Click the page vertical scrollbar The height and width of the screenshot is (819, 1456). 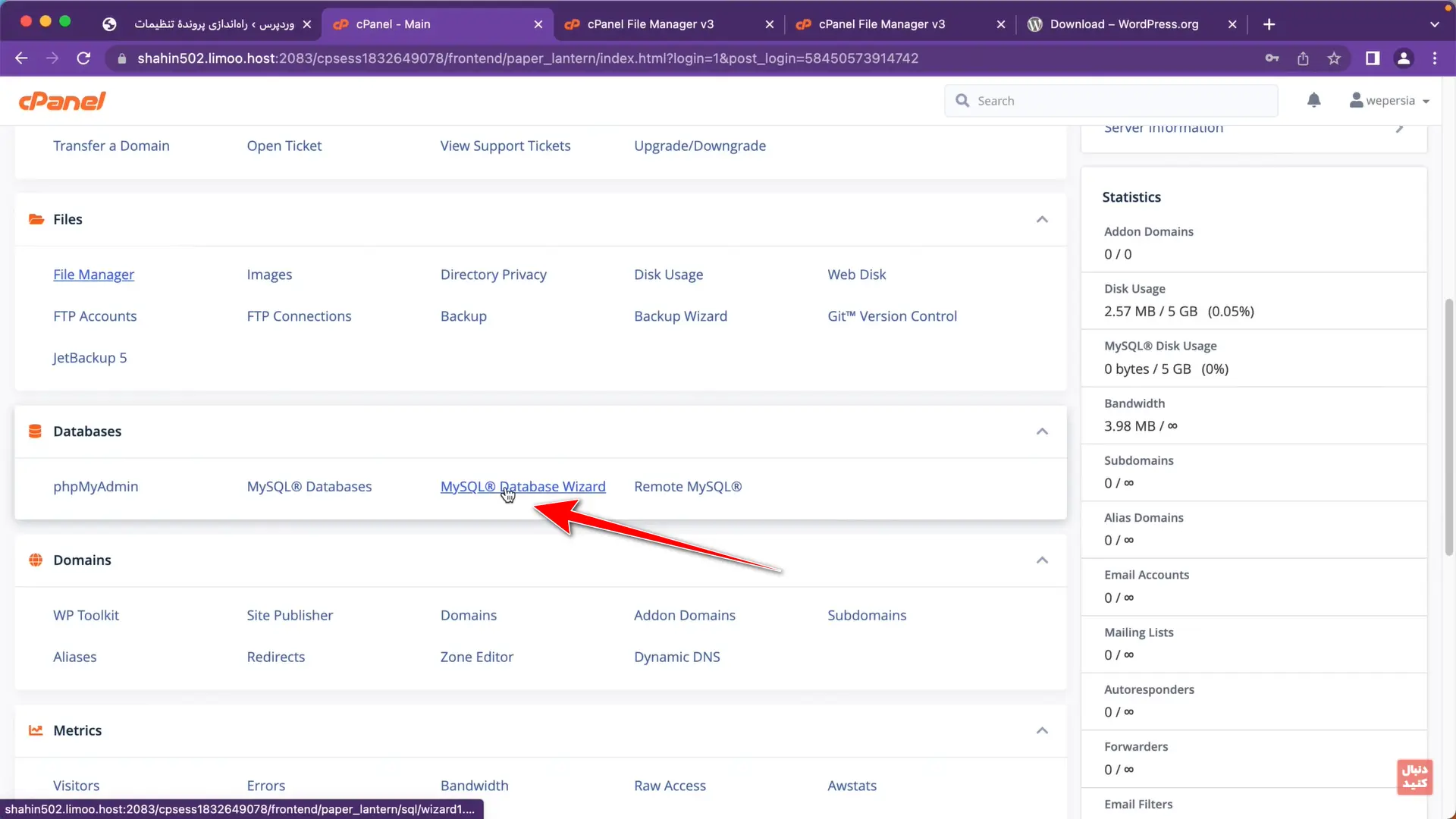click(1448, 427)
